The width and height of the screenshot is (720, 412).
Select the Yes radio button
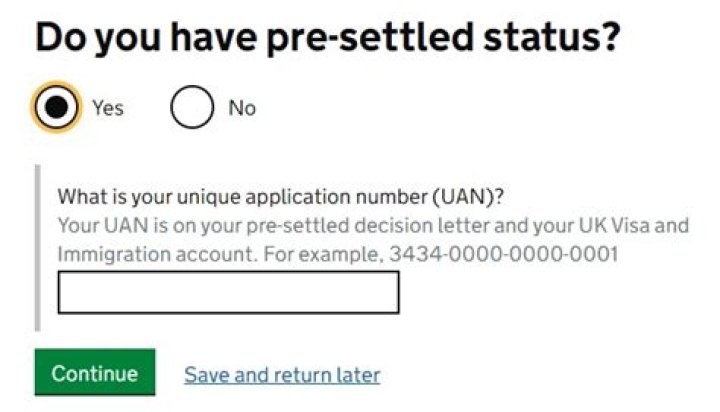(x=56, y=107)
